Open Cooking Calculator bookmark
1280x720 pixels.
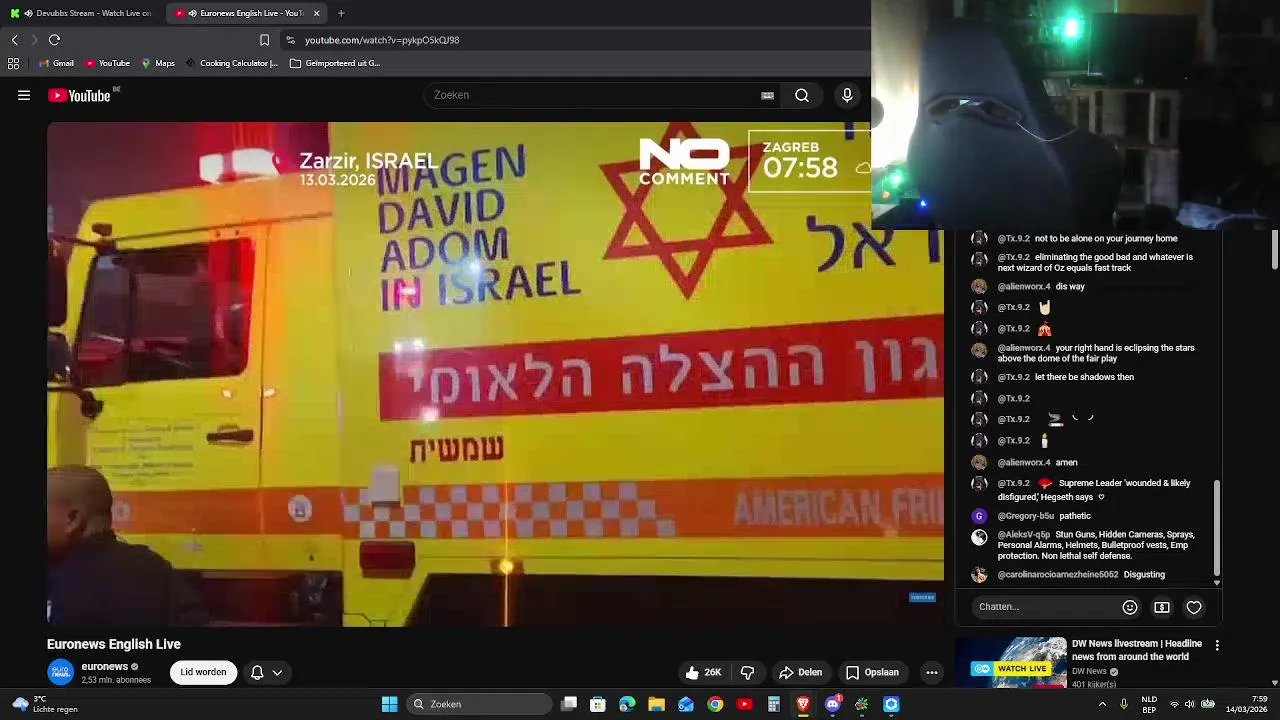click(x=231, y=63)
